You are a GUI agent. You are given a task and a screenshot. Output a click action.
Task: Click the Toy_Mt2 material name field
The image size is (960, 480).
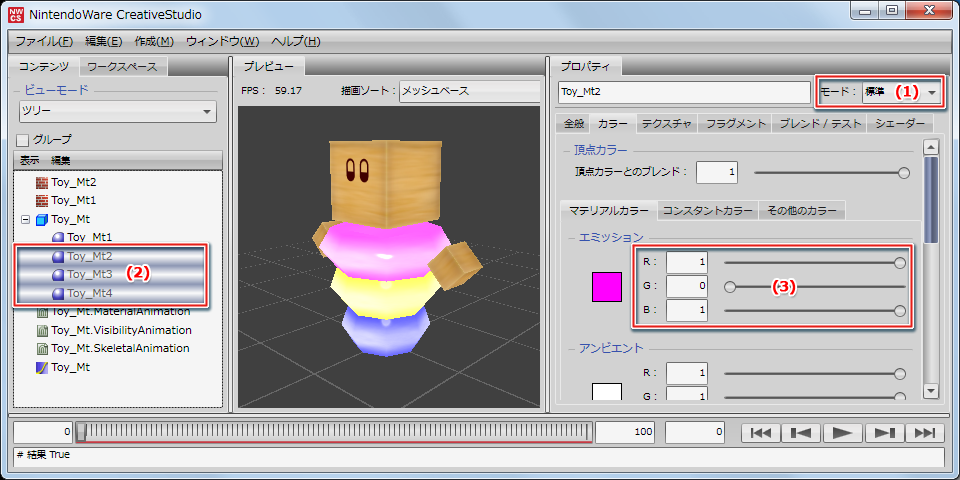(x=683, y=92)
